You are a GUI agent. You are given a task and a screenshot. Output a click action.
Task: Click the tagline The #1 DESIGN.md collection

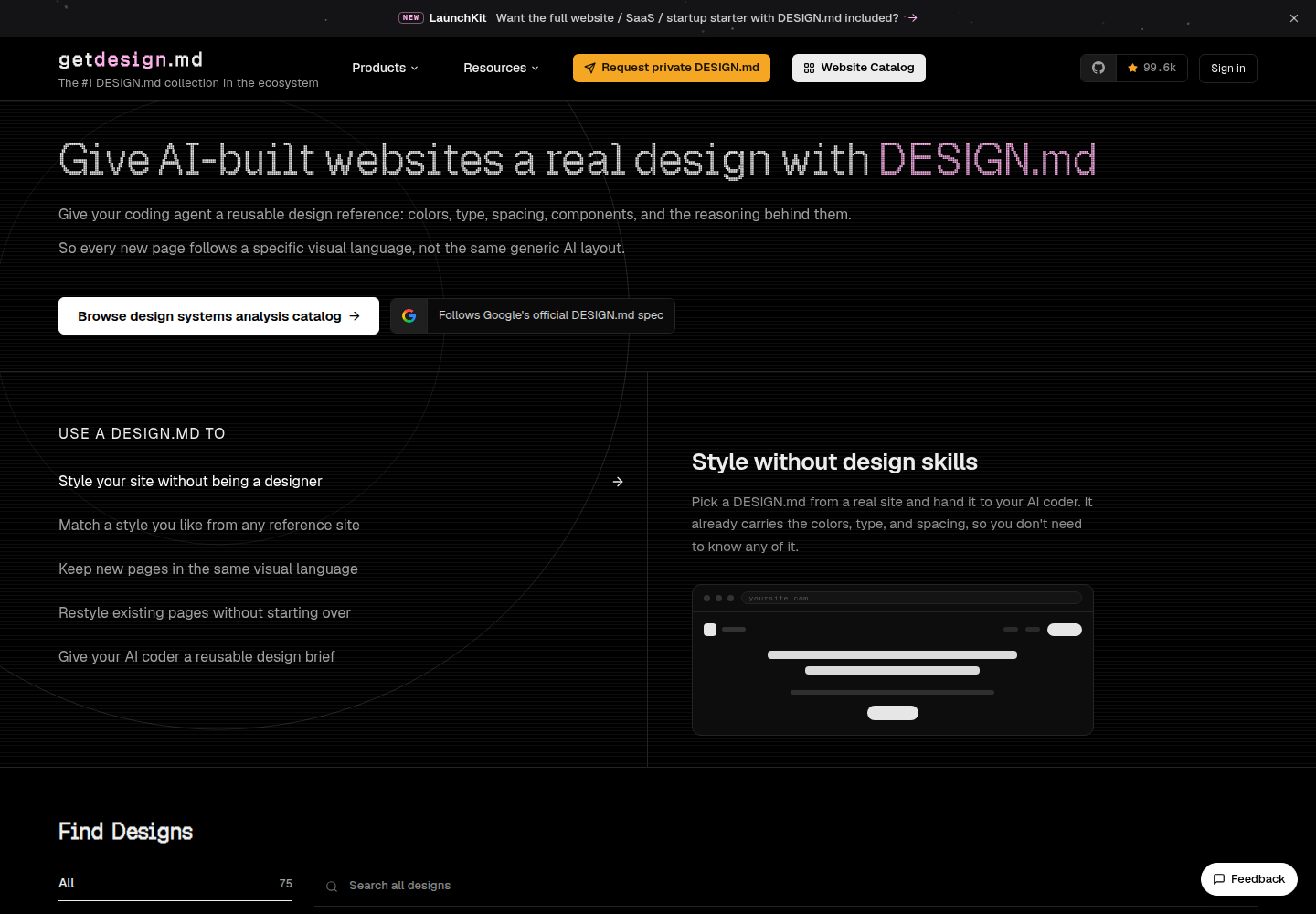(188, 83)
